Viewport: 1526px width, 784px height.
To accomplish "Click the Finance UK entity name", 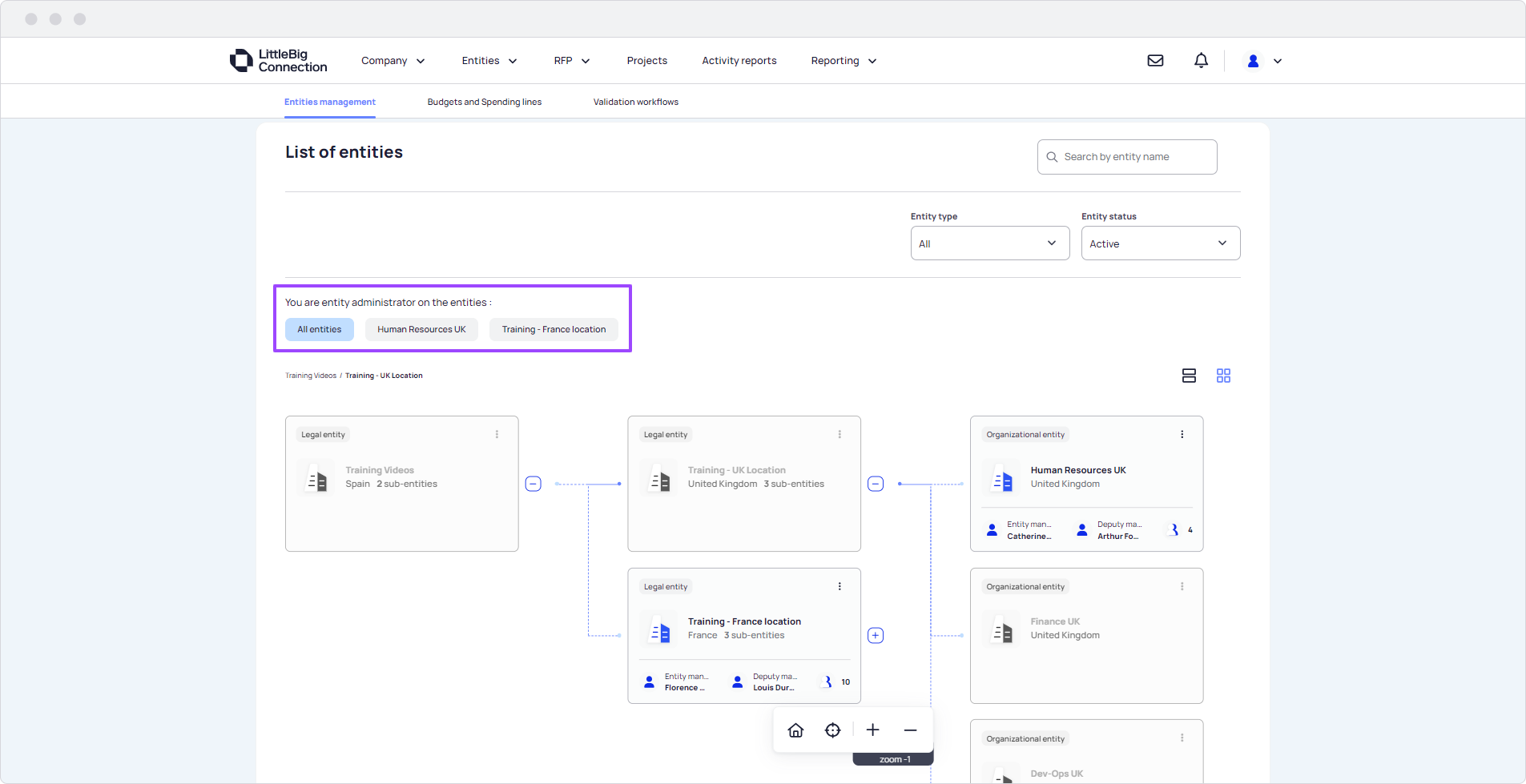I will click(x=1055, y=621).
